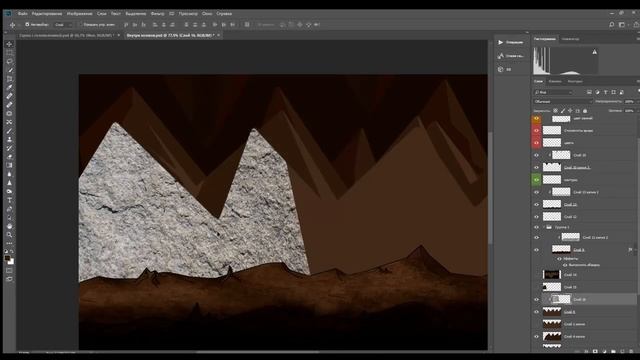Image resolution: width=640 pixels, height=360 pixels.
Task: Hide the orange-tagged top layer
Action: [536, 119]
